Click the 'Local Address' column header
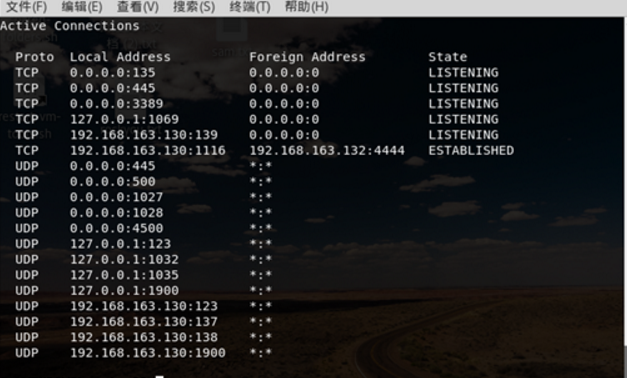The height and width of the screenshot is (378, 627). tap(120, 57)
